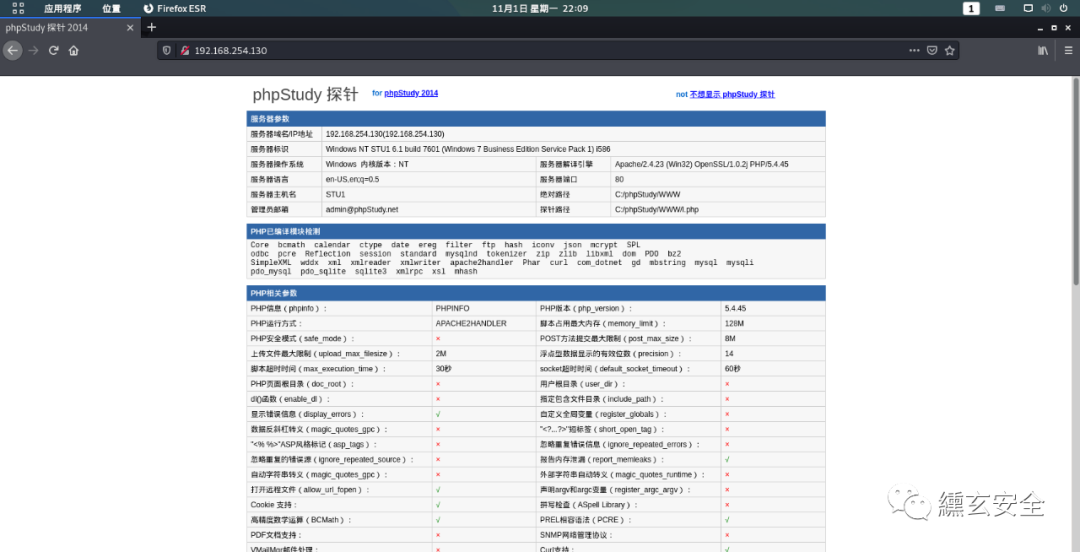
Task: Open a new tab with plus button
Action: [x=152, y=27]
